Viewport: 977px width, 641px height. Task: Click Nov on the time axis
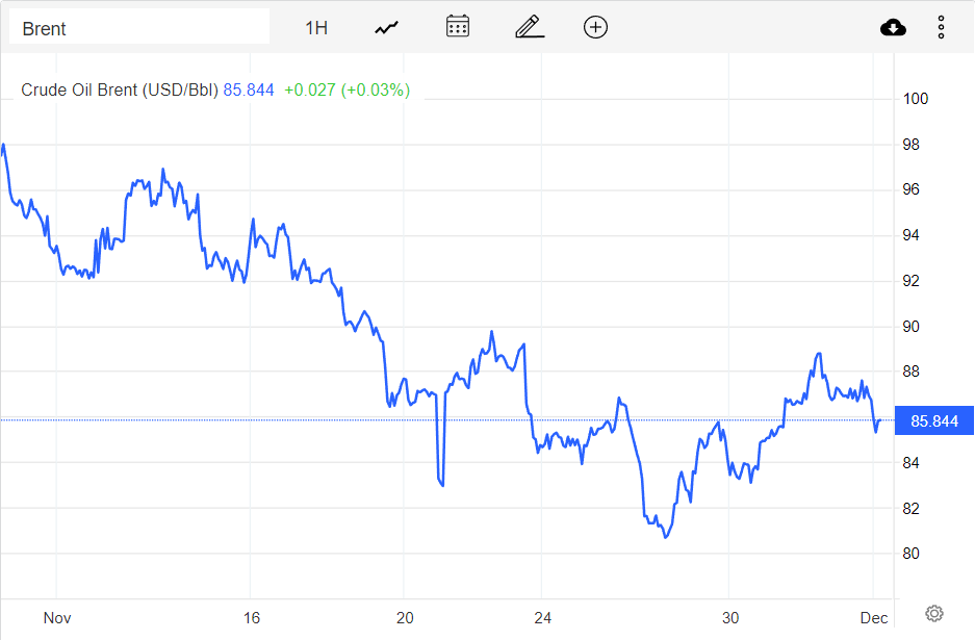click(58, 618)
